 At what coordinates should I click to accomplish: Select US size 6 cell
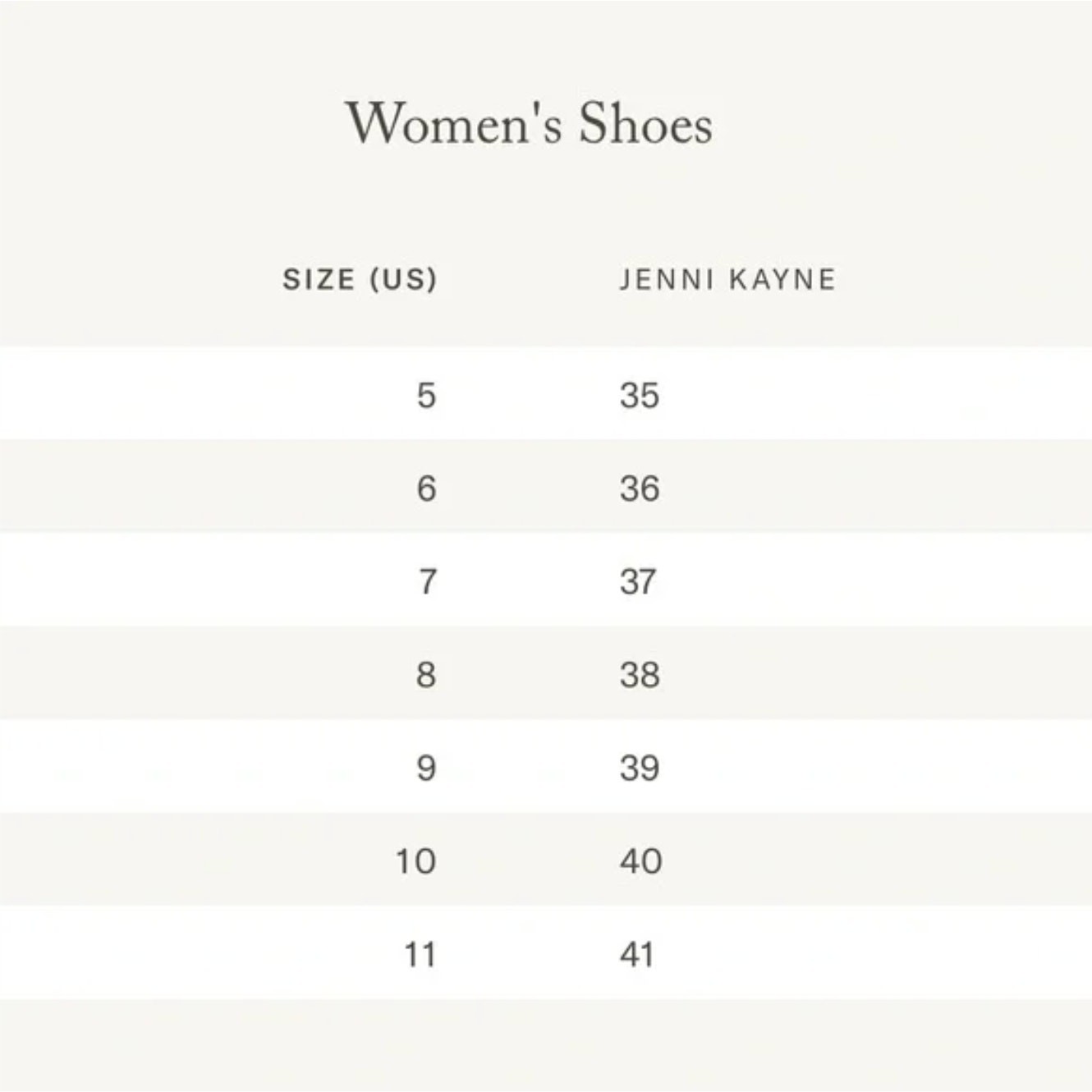pyautogui.click(x=426, y=489)
